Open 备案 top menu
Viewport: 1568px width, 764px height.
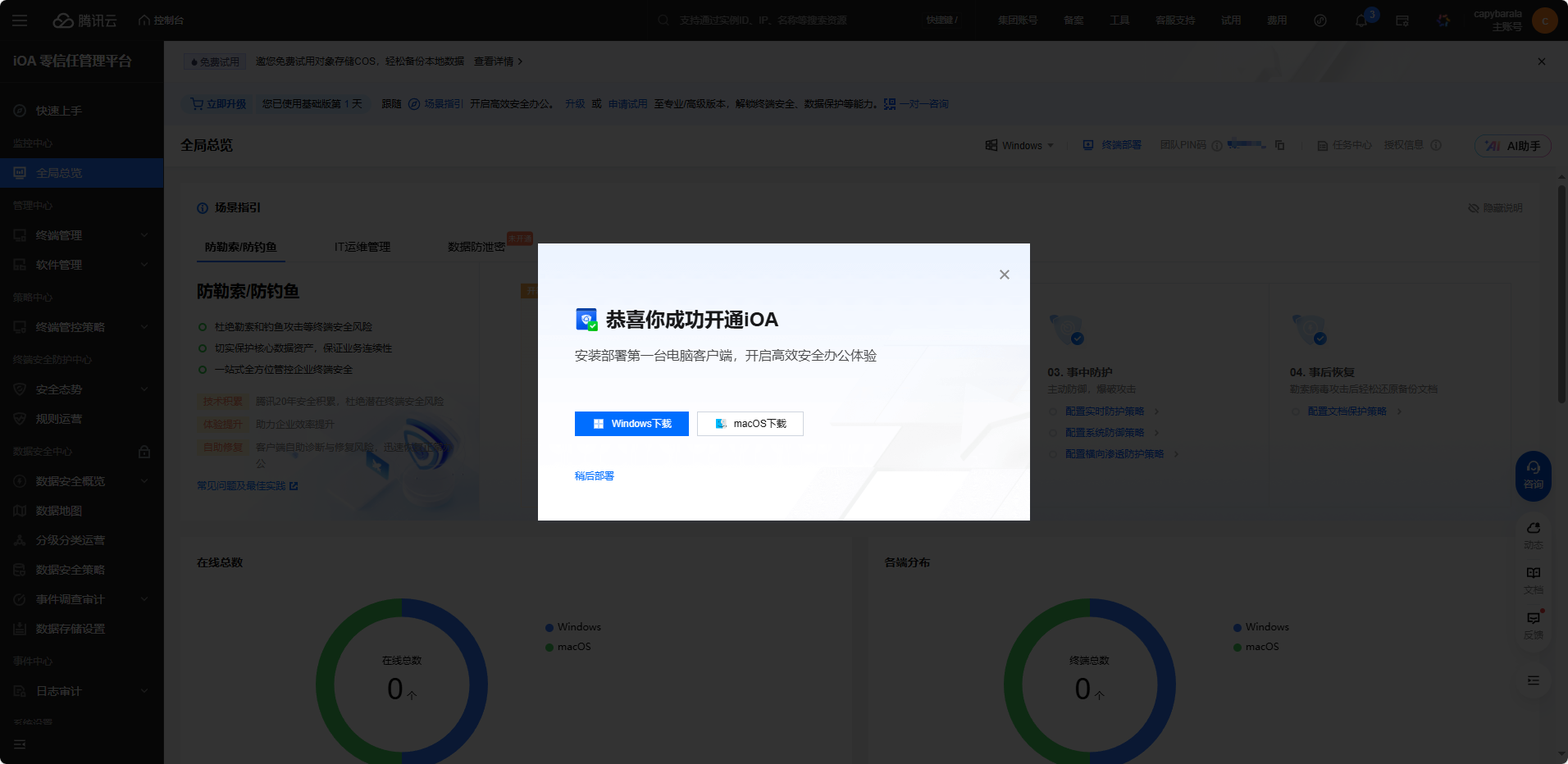pos(1073,20)
